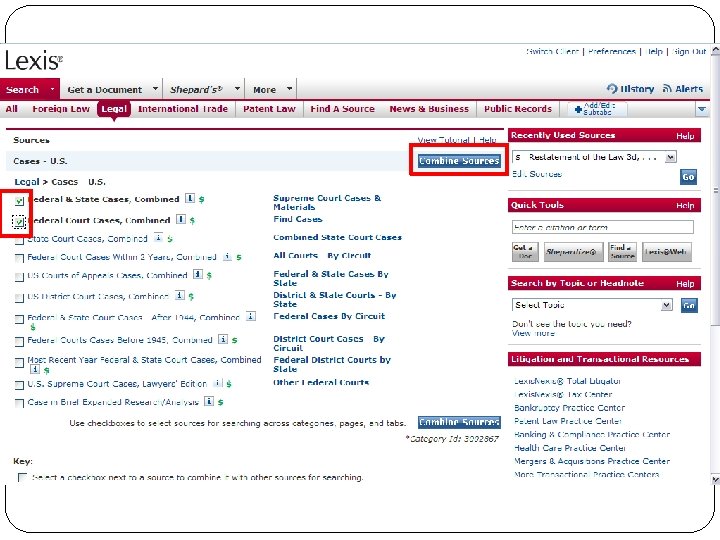
Task: Open info icon for Federal Court Cases, Combined
Action: tap(181, 219)
